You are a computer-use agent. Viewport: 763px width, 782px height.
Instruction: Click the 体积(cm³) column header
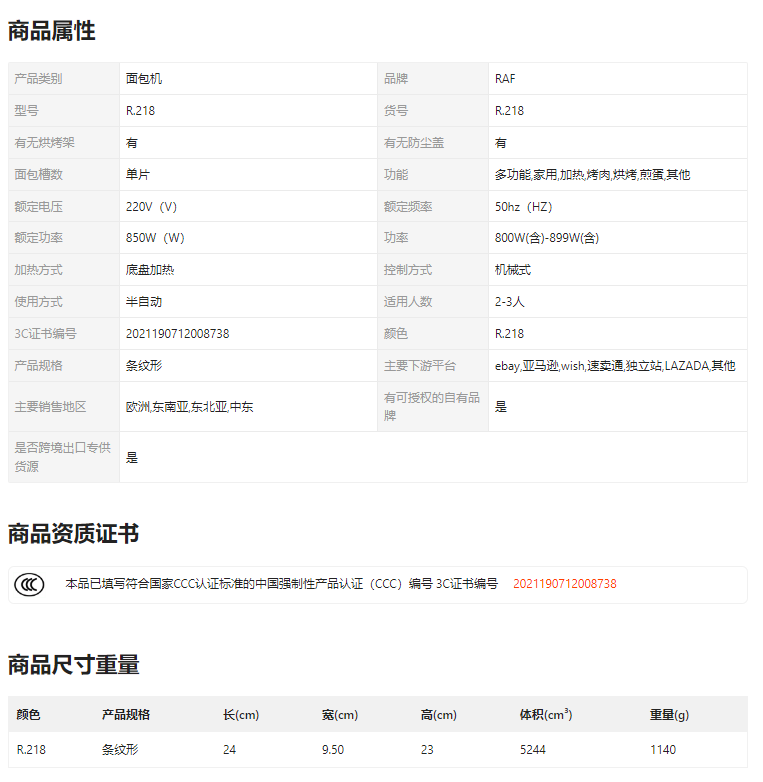546,715
